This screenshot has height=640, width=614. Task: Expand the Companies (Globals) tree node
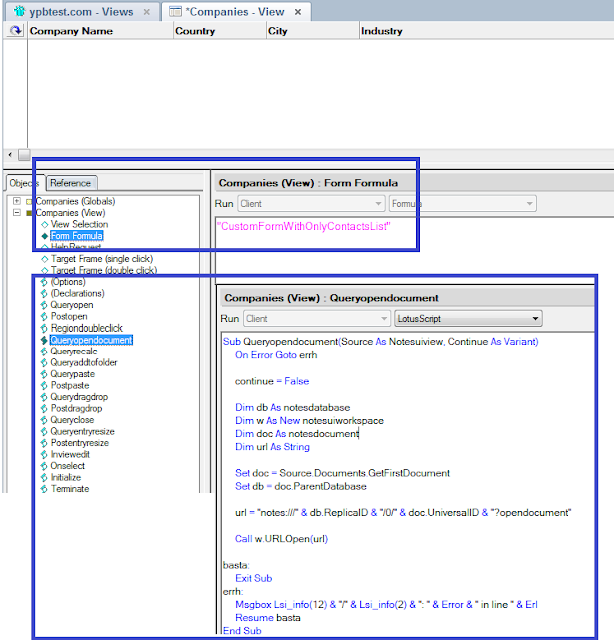click(x=17, y=201)
